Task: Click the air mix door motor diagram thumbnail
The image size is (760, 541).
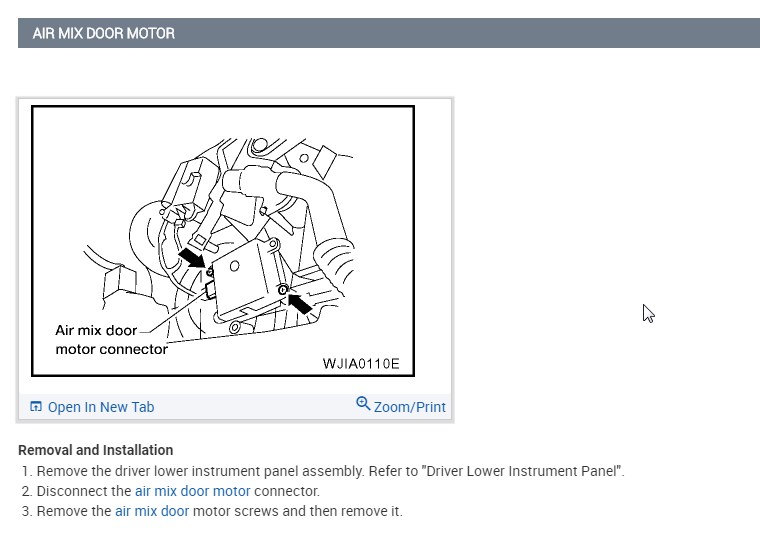Action: [223, 241]
